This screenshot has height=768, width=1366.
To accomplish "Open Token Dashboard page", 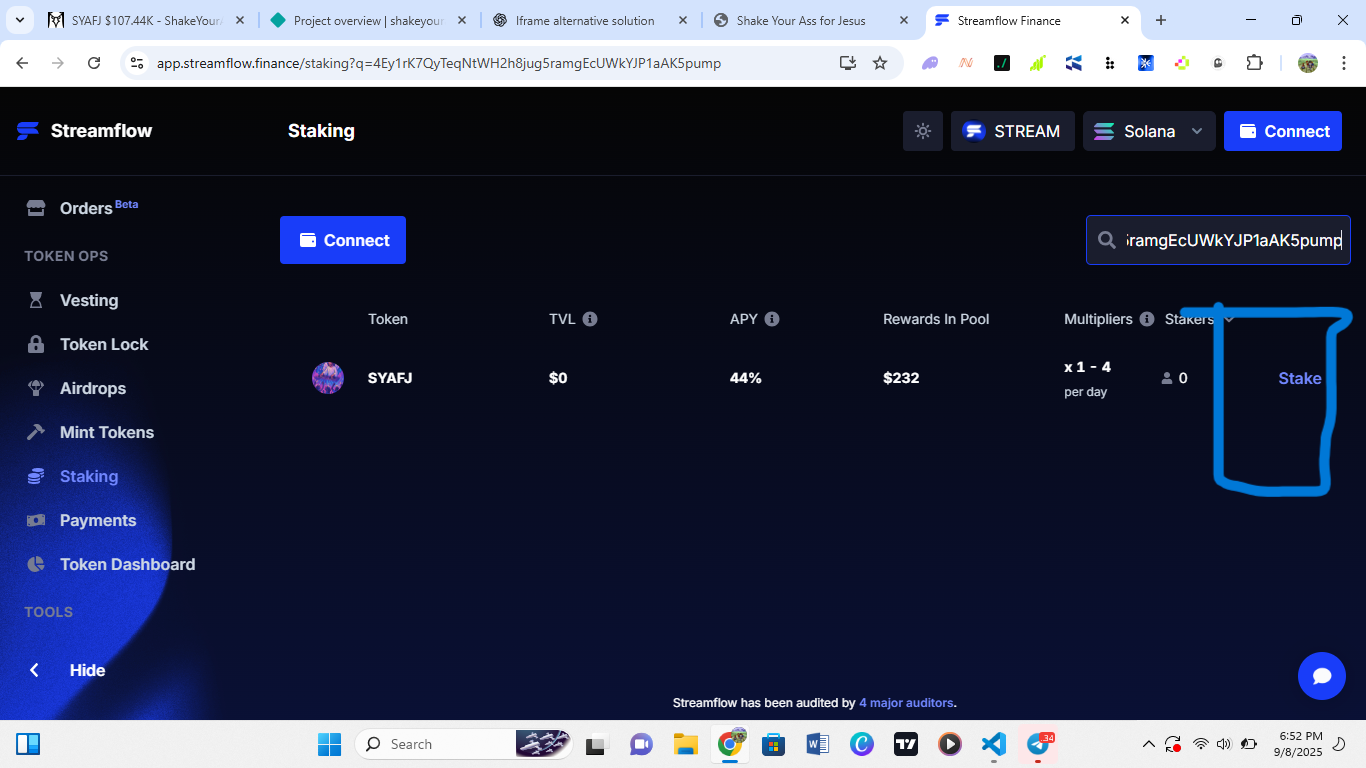I will (127, 564).
